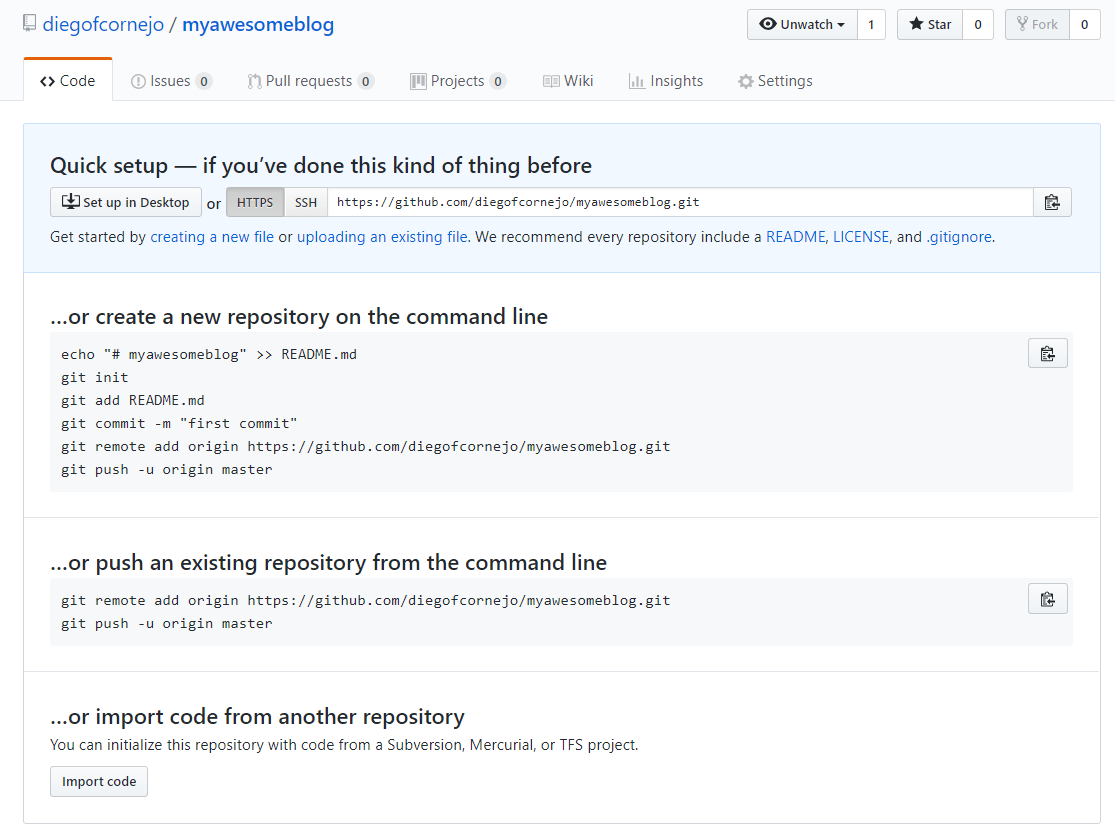Image resolution: width=1115 pixels, height=836 pixels.
Task: Open the Wiki tab
Action: tap(568, 80)
